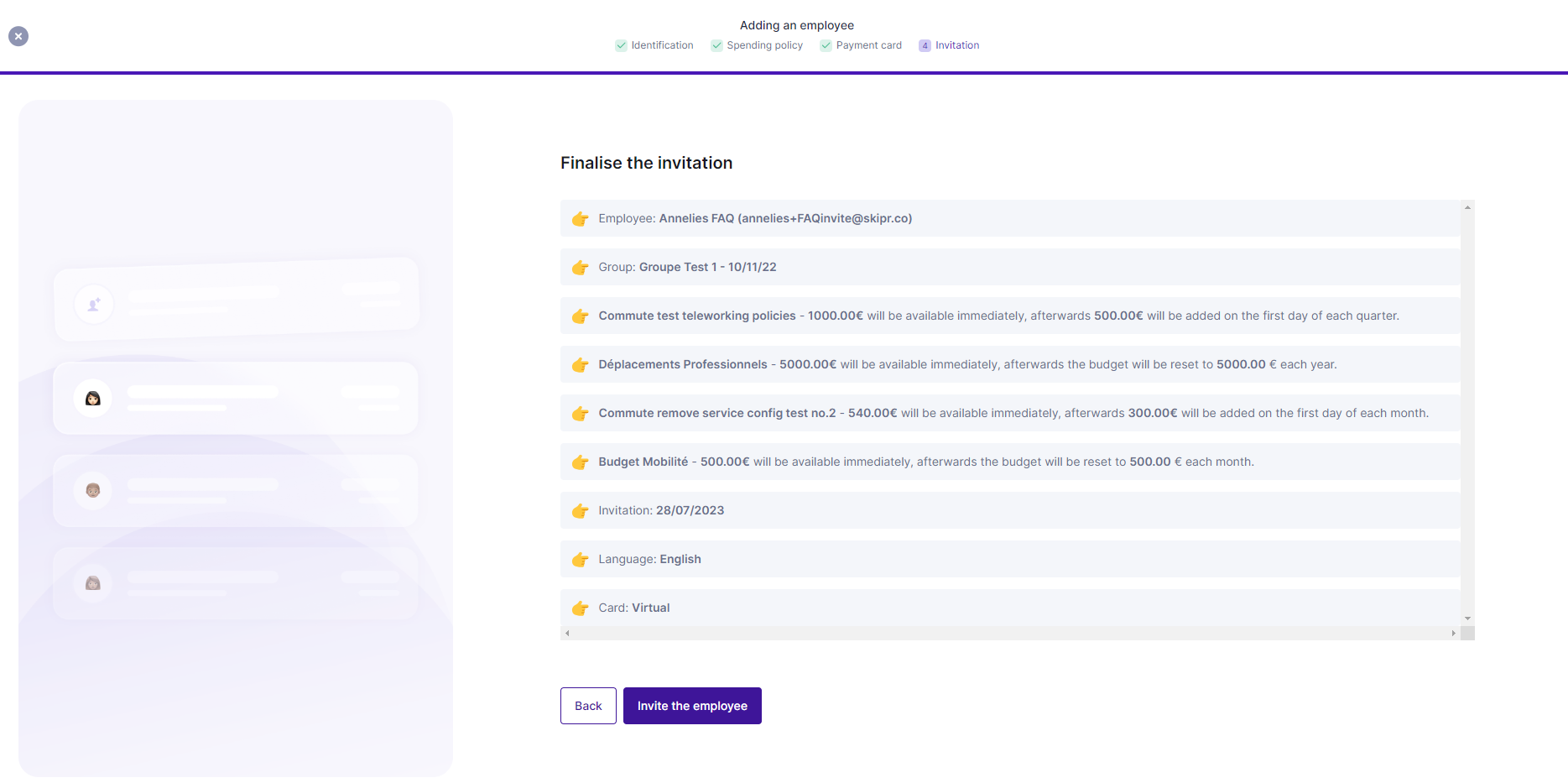Close the Adding an employee wizard

pyautogui.click(x=18, y=36)
